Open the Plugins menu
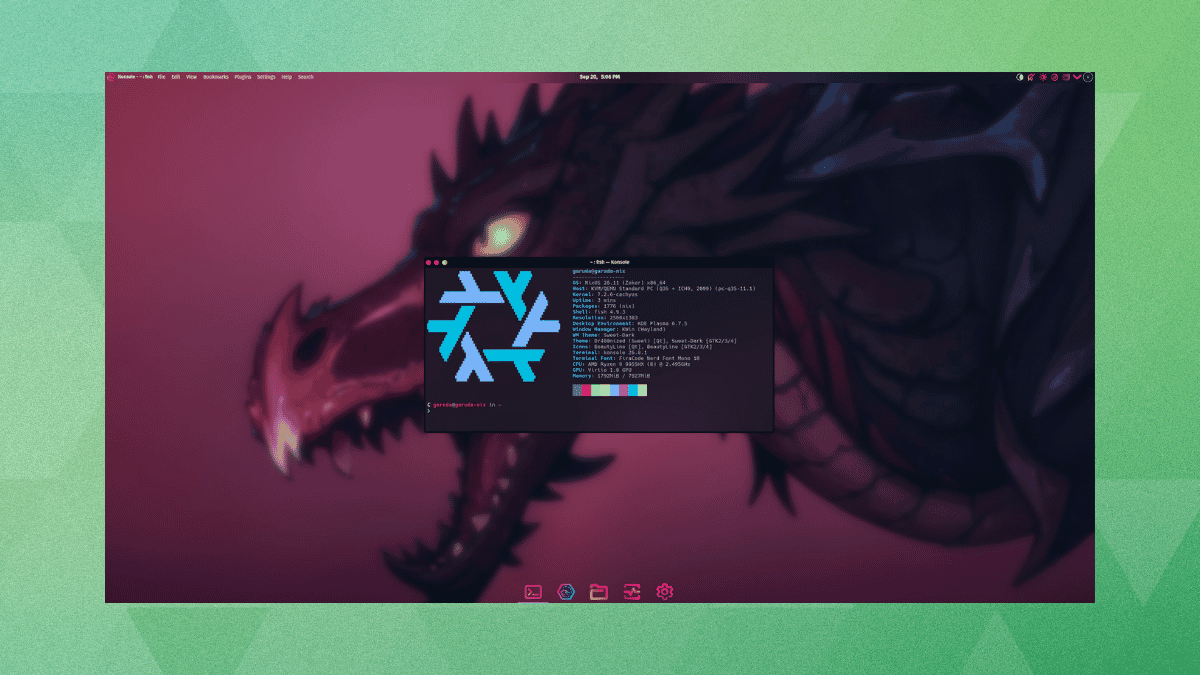The image size is (1200, 675). click(243, 77)
